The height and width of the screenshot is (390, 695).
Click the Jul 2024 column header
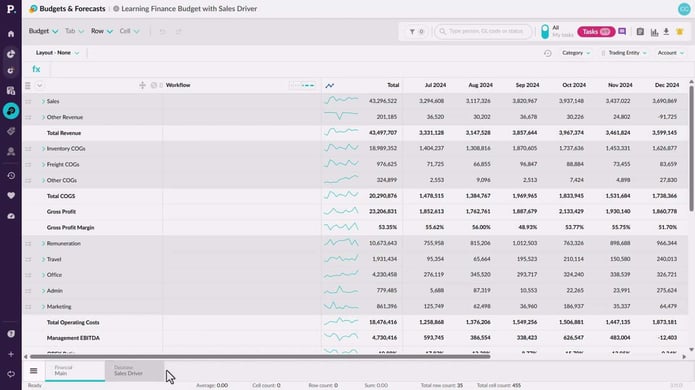(x=435, y=85)
